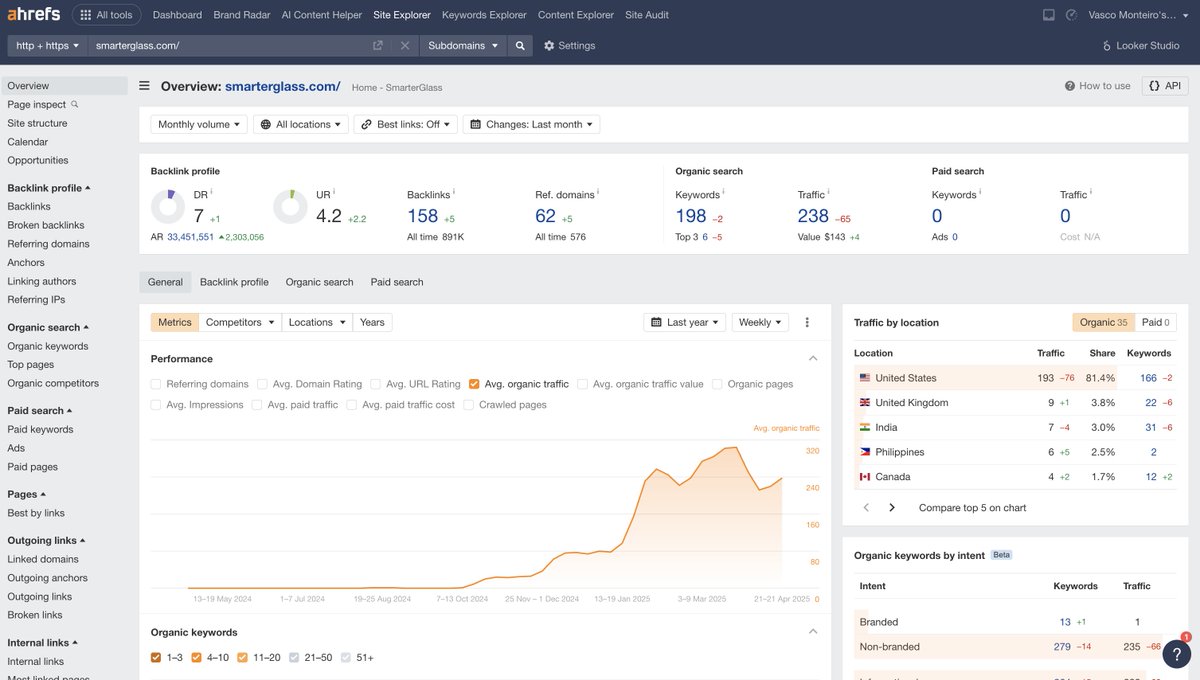Open How to use help
Viewport: 1200px width, 680px height.
pos(1098,86)
